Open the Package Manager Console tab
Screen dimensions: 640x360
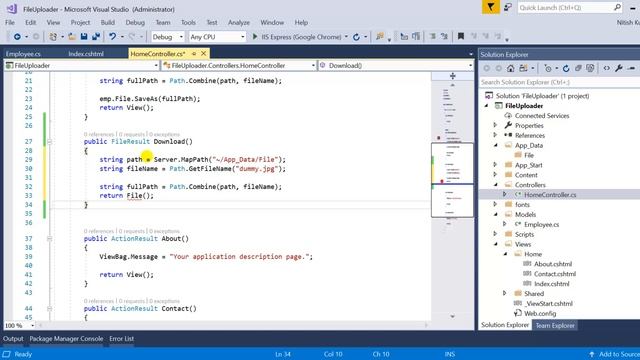tap(66, 338)
